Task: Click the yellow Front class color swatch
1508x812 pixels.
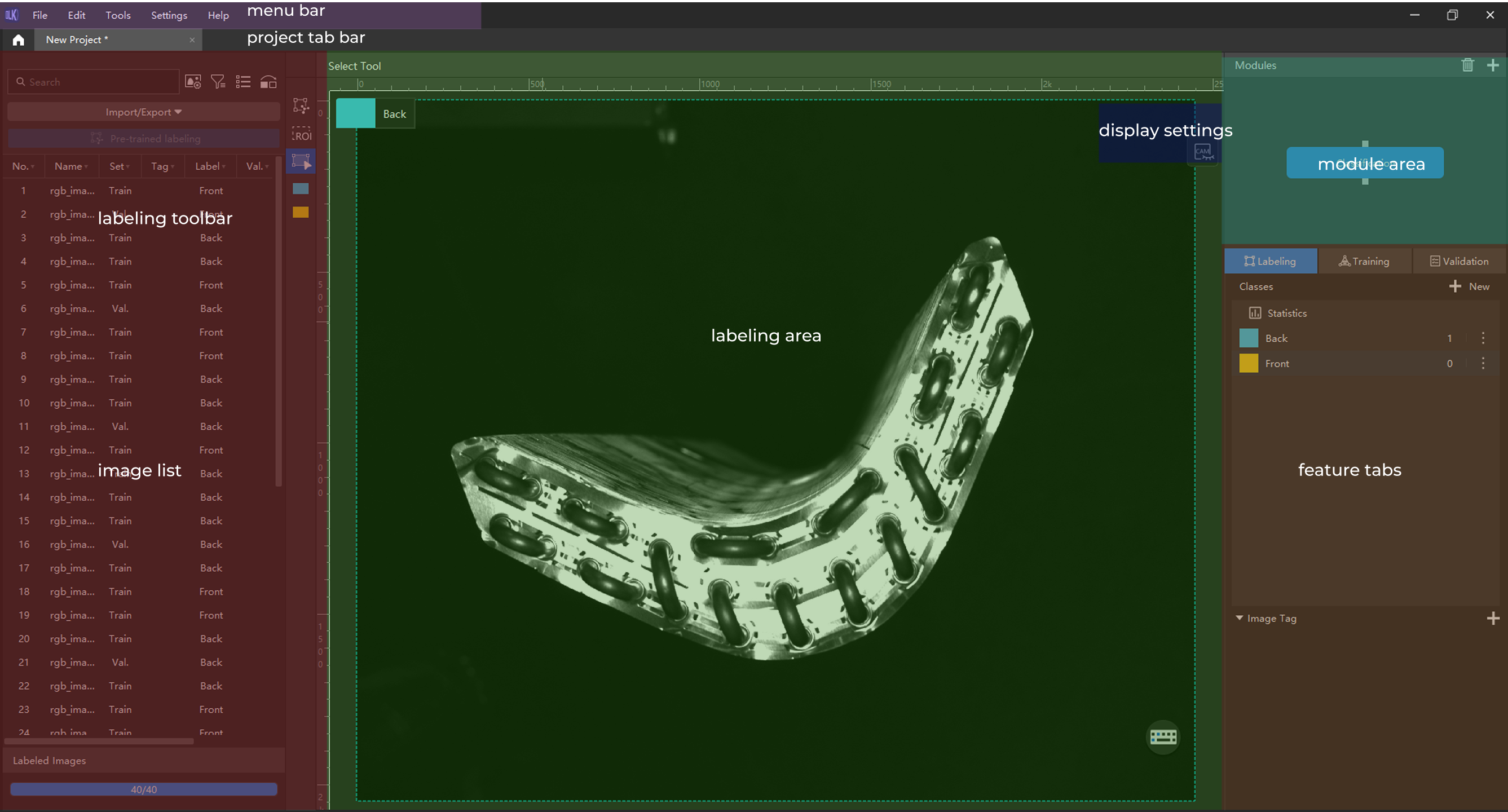Action: tap(1248, 364)
